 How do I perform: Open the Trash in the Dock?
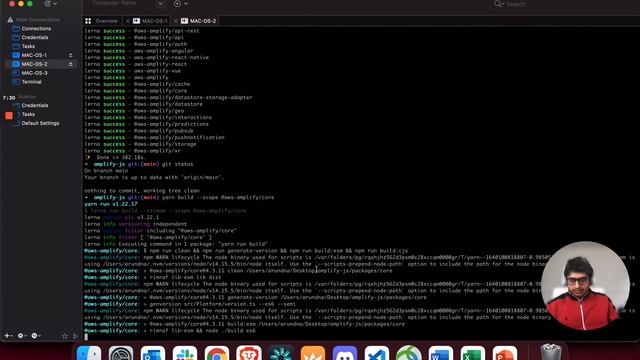click(x=551, y=352)
